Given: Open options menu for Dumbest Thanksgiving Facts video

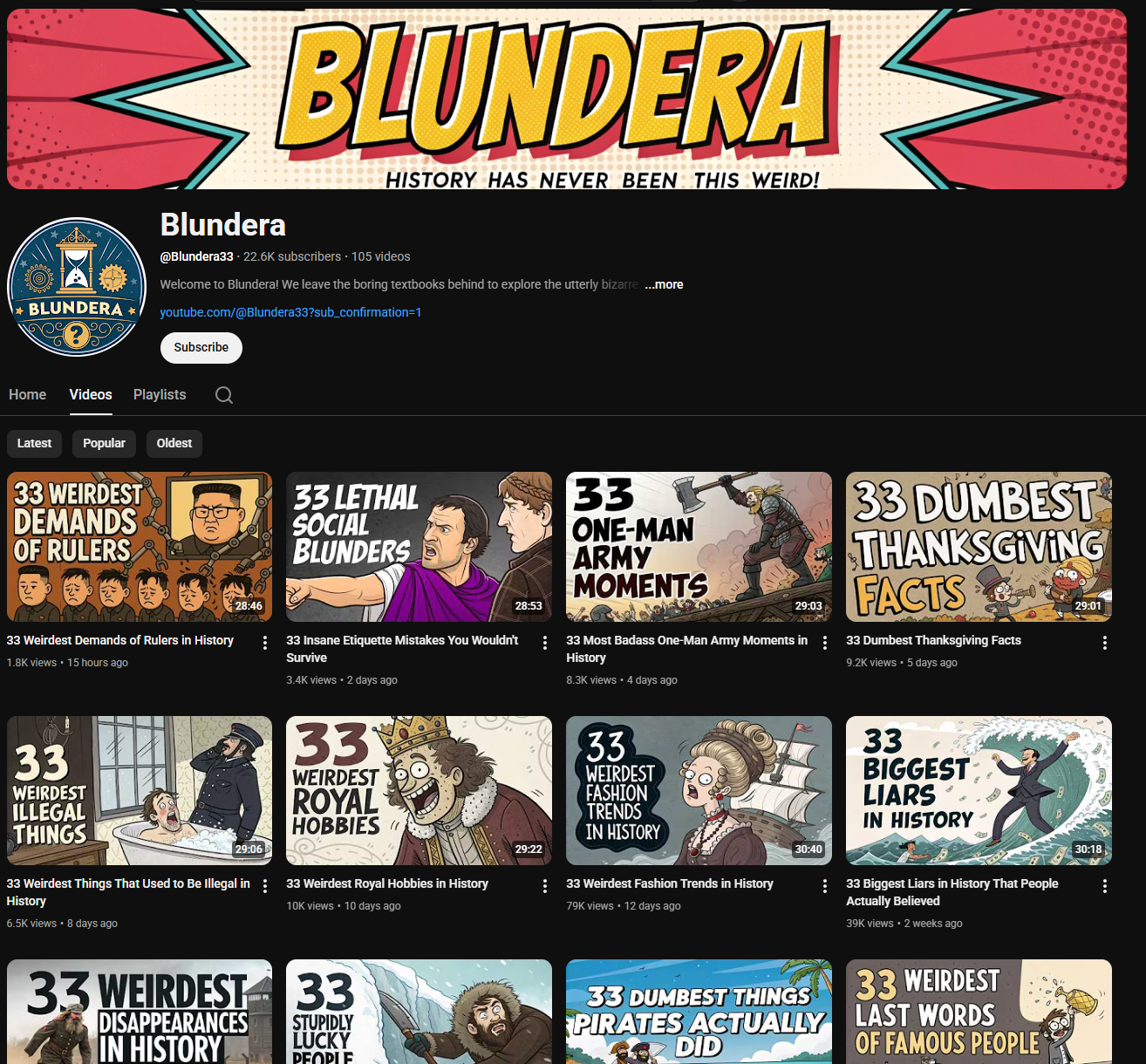Looking at the screenshot, I should (x=1105, y=643).
